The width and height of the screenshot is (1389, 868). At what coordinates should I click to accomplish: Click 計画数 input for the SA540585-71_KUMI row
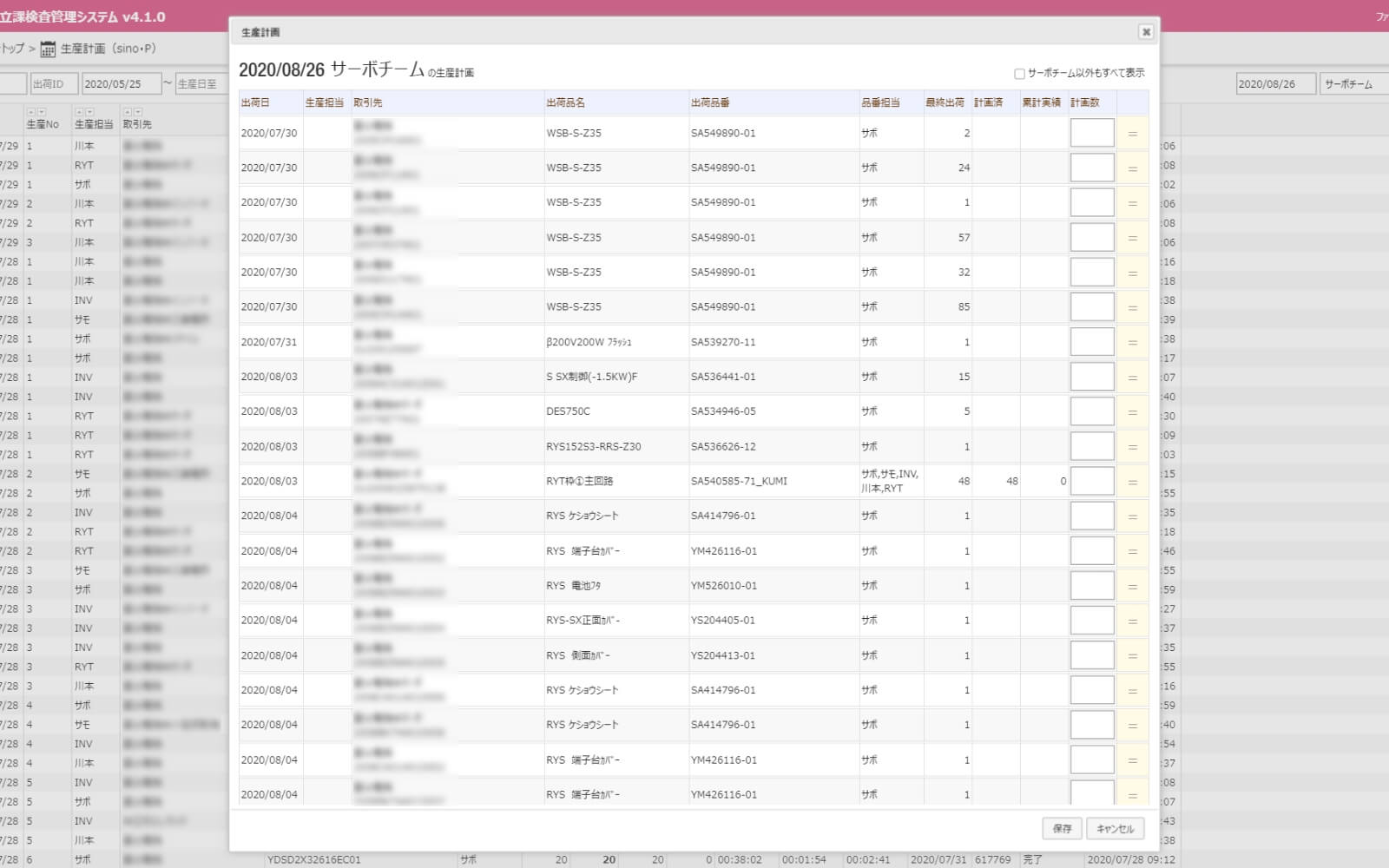click(x=1092, y=481)
